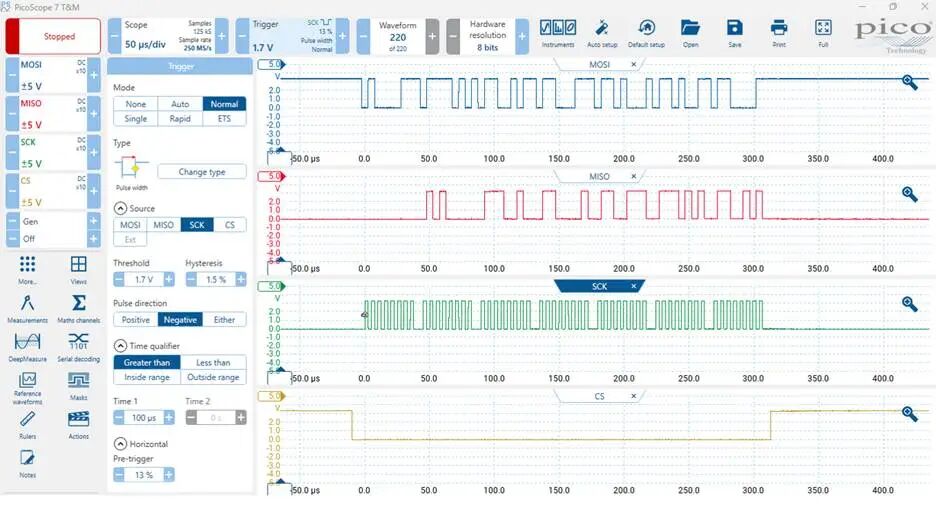Click the Change type button

[202, 172]
